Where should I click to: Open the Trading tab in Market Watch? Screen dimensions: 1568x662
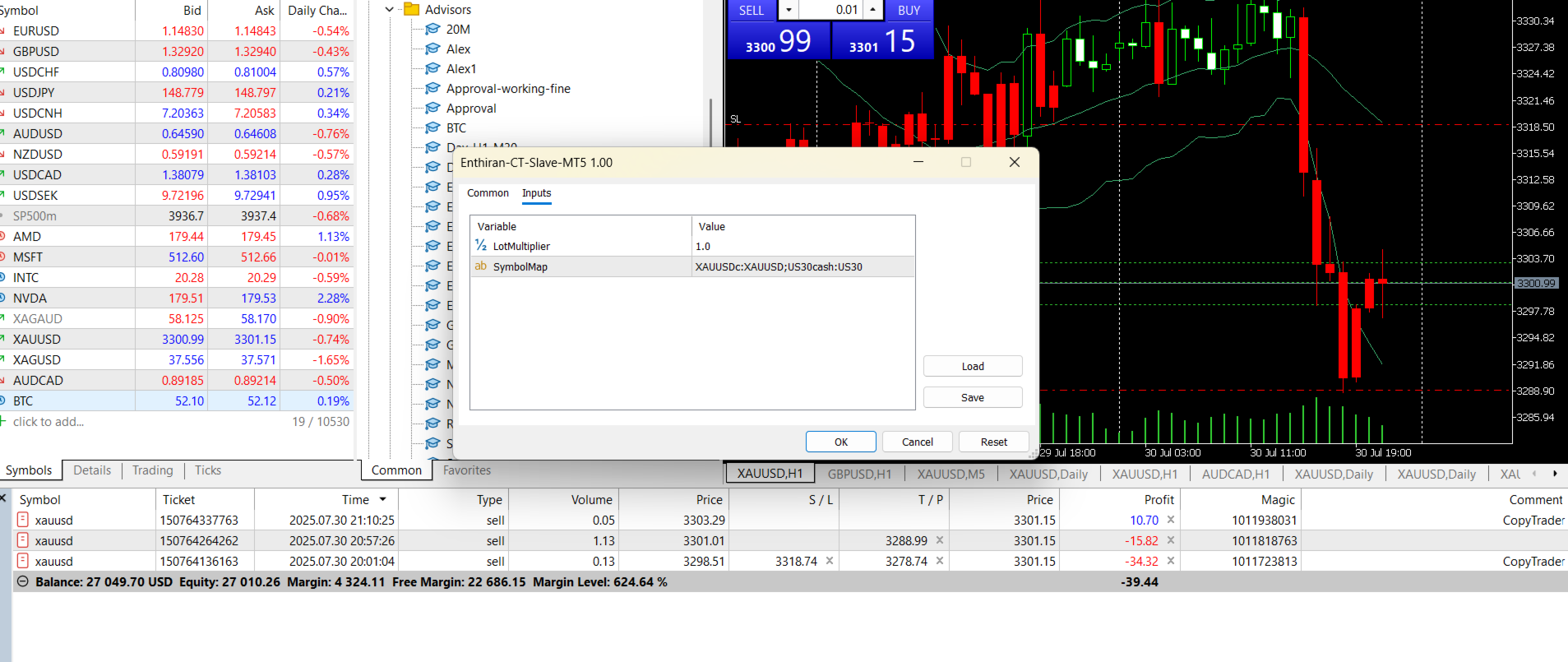pyautogui.click(x=153, y=470)
